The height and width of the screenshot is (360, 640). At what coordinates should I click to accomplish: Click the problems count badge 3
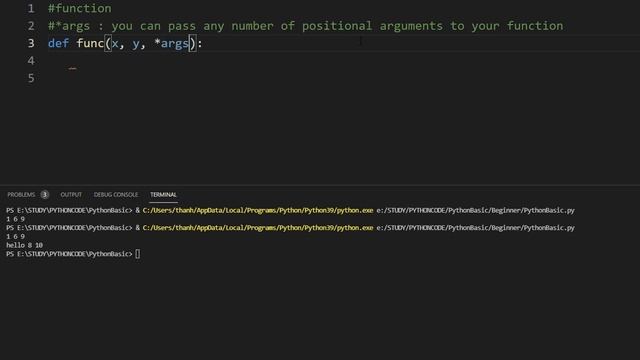tap(44, 195)
